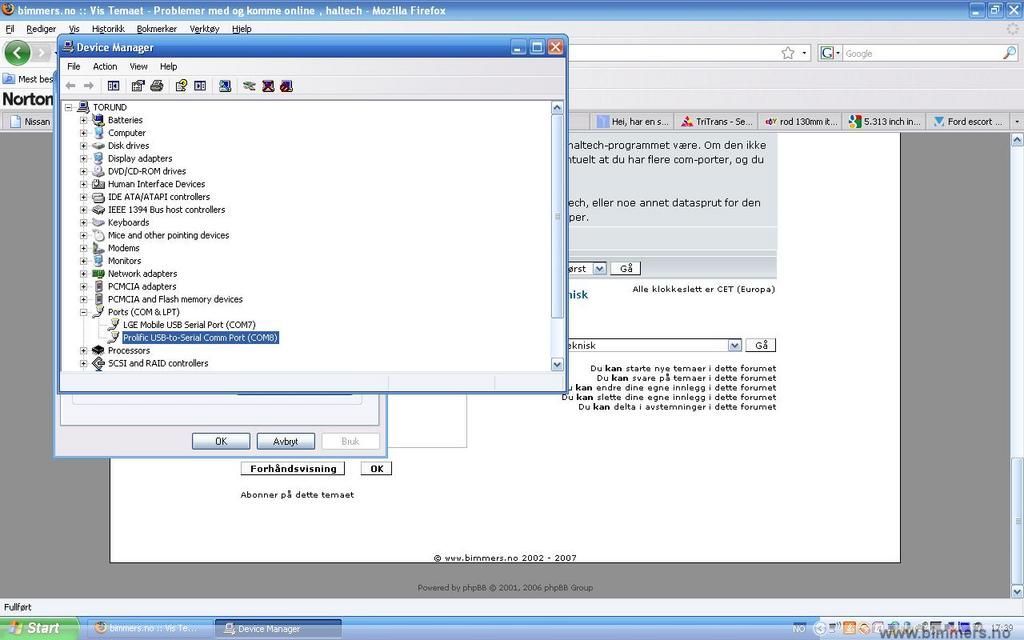This screenshot has width=1024, height=640.
Task: Open the Historikk menu in Firefox
Action: tap(108, 29)
